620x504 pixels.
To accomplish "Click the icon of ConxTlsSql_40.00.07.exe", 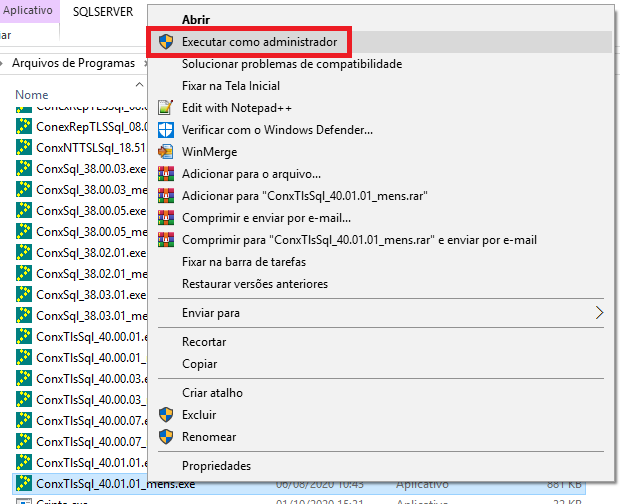I will [x=24, y=420].
